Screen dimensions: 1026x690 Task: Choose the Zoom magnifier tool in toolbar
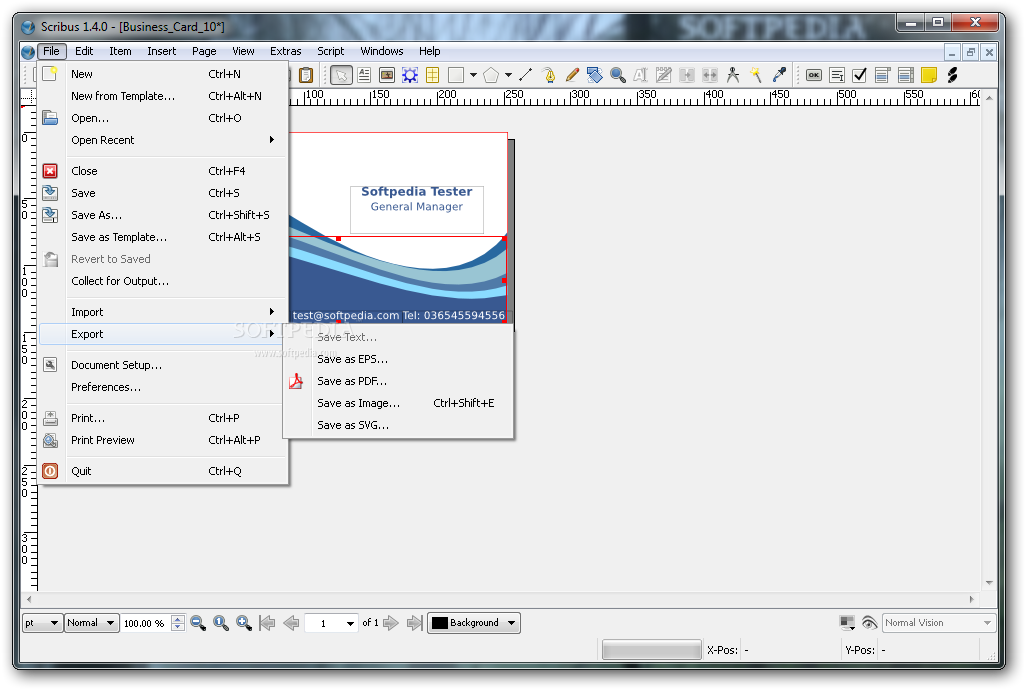point(618,75)
